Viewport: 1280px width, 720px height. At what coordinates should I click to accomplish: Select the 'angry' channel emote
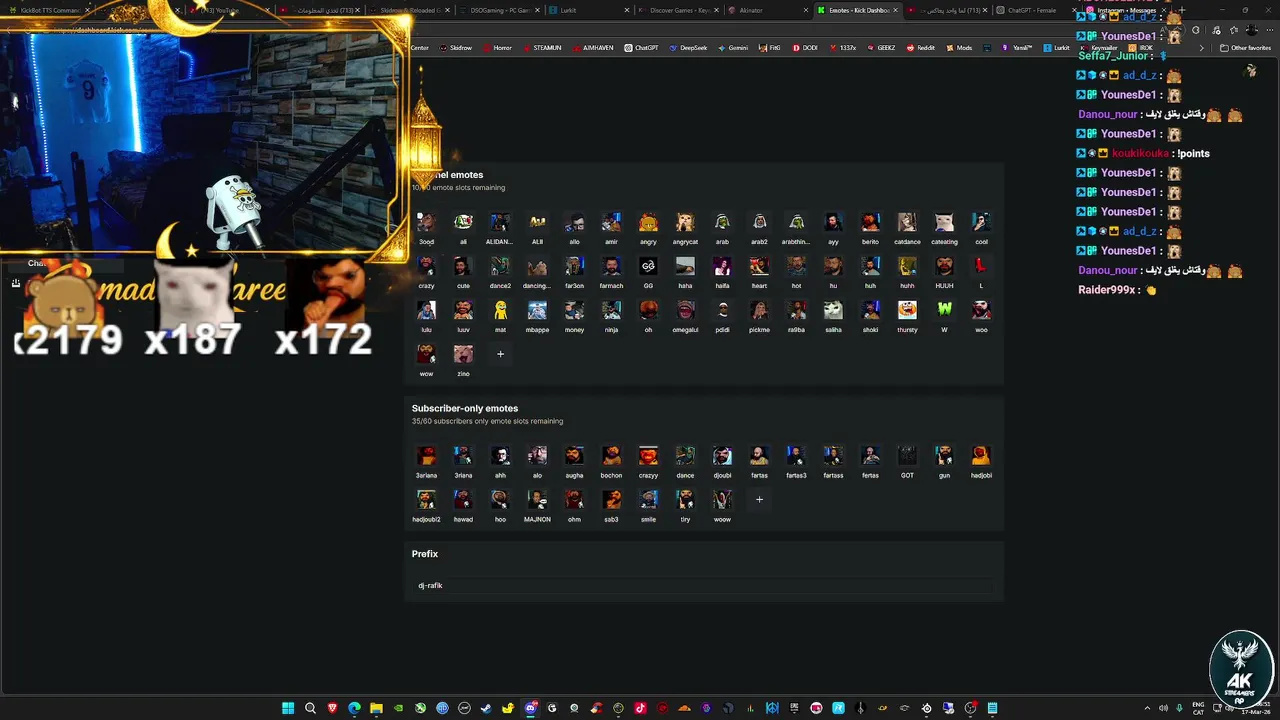pos(648,222)
